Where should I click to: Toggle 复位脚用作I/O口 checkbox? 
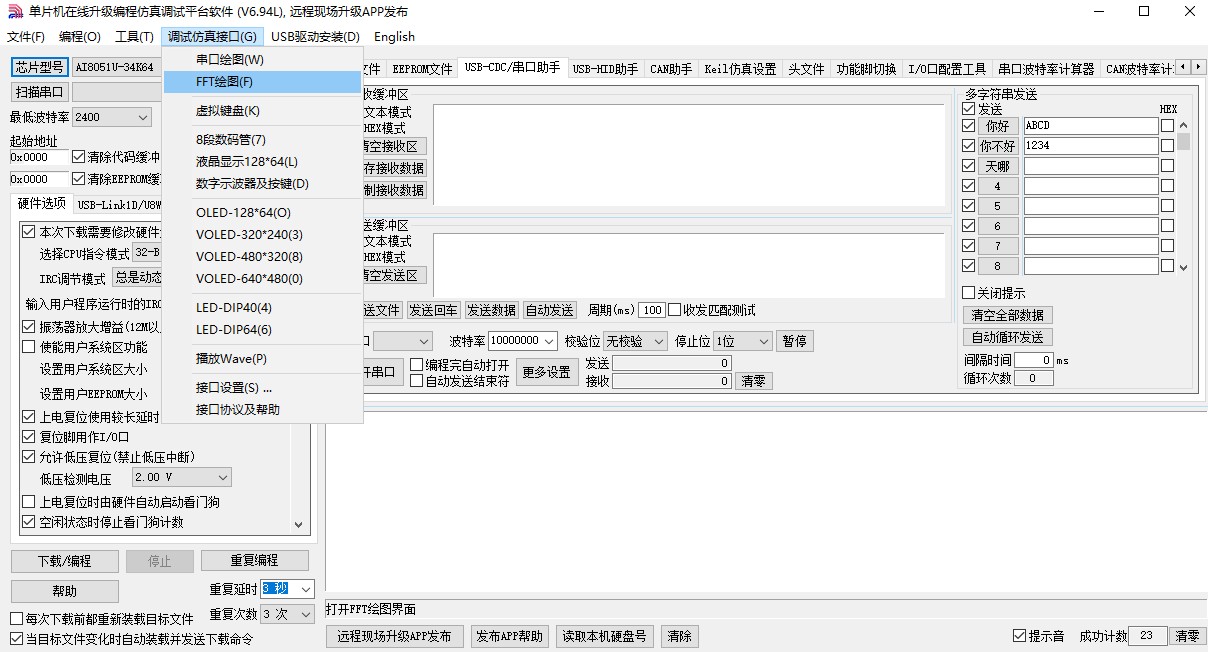click(28, 437)
